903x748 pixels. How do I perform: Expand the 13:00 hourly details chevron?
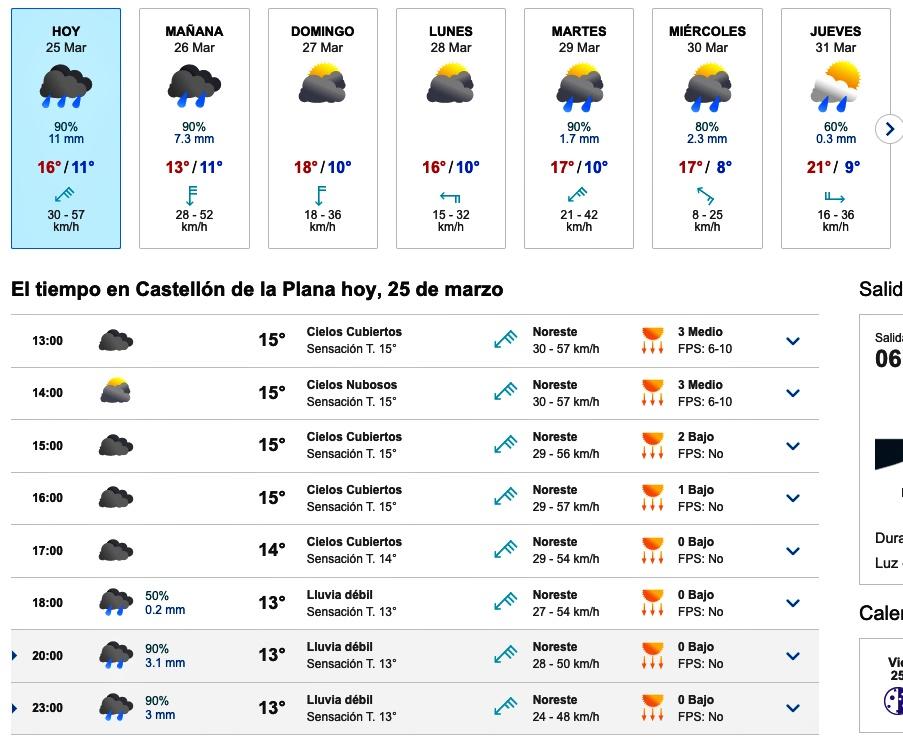coord(793,341)
